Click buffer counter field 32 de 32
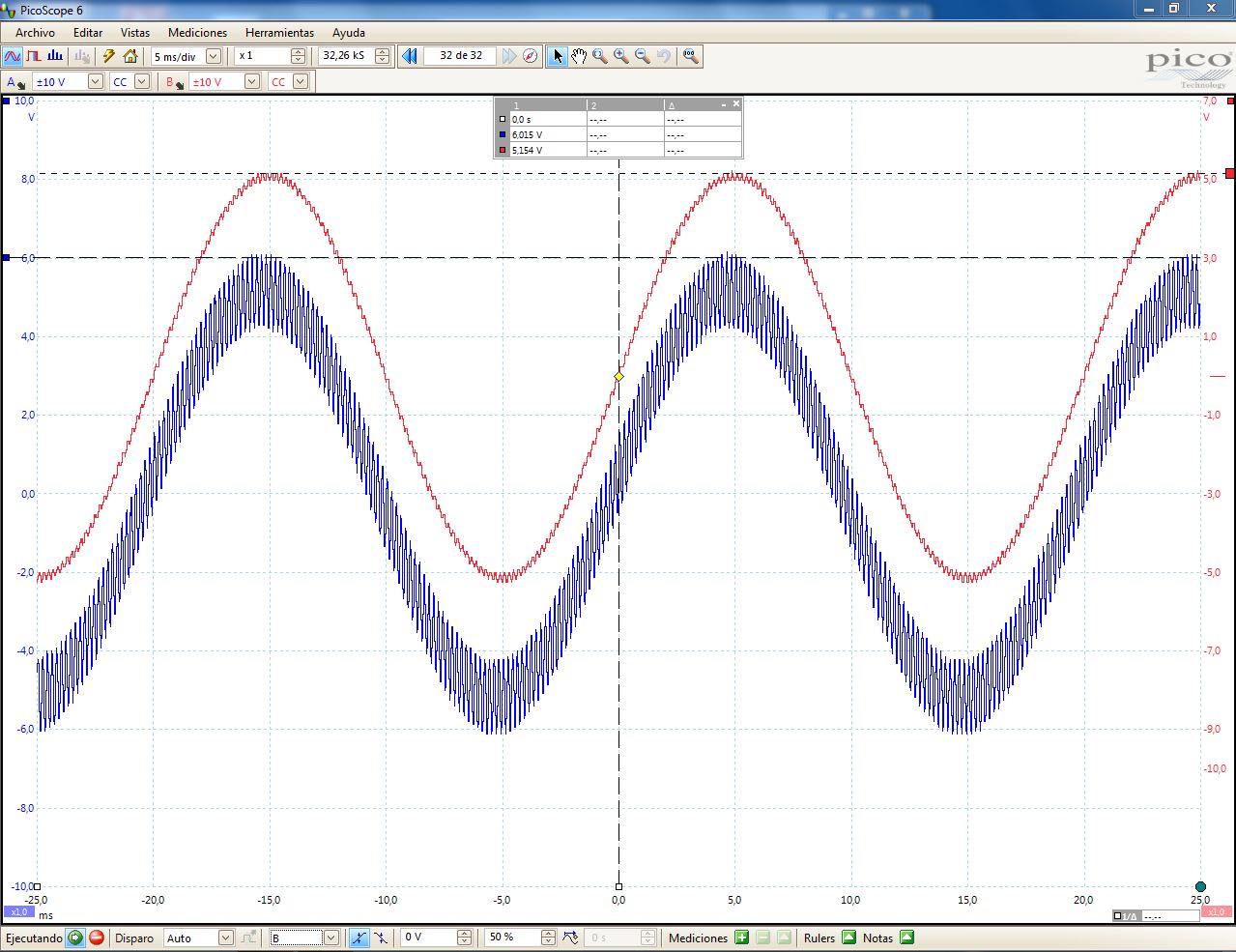The image size is (1236, 952). click(461, 56)
